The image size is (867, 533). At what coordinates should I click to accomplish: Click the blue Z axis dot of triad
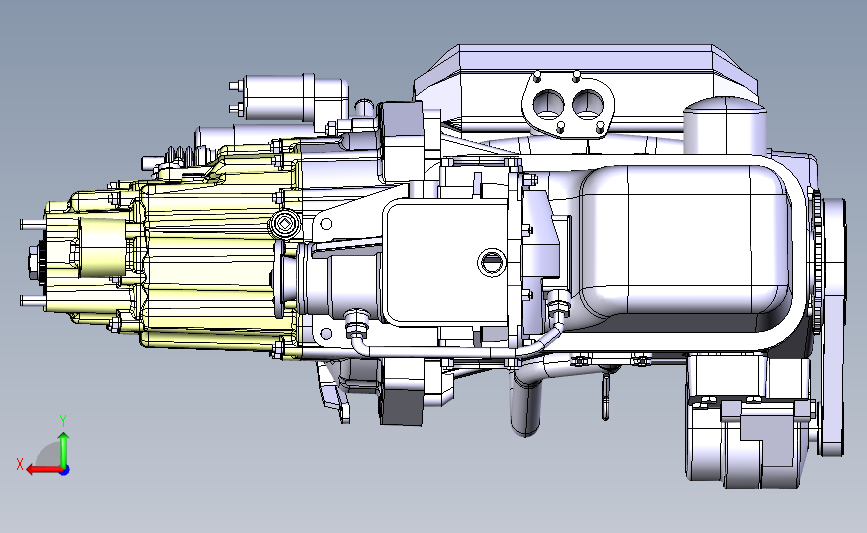click(x=65, y=471)
